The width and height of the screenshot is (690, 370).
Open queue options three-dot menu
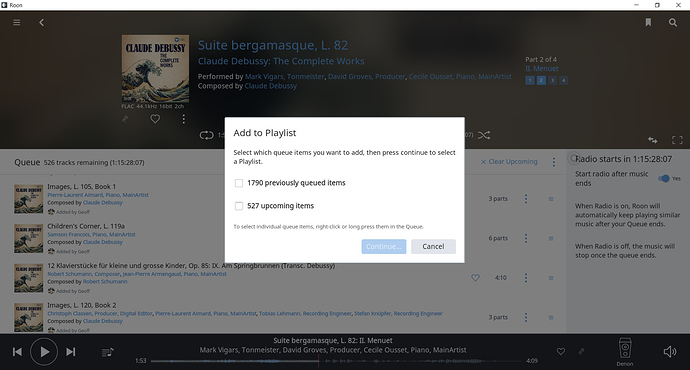[554, 162]
